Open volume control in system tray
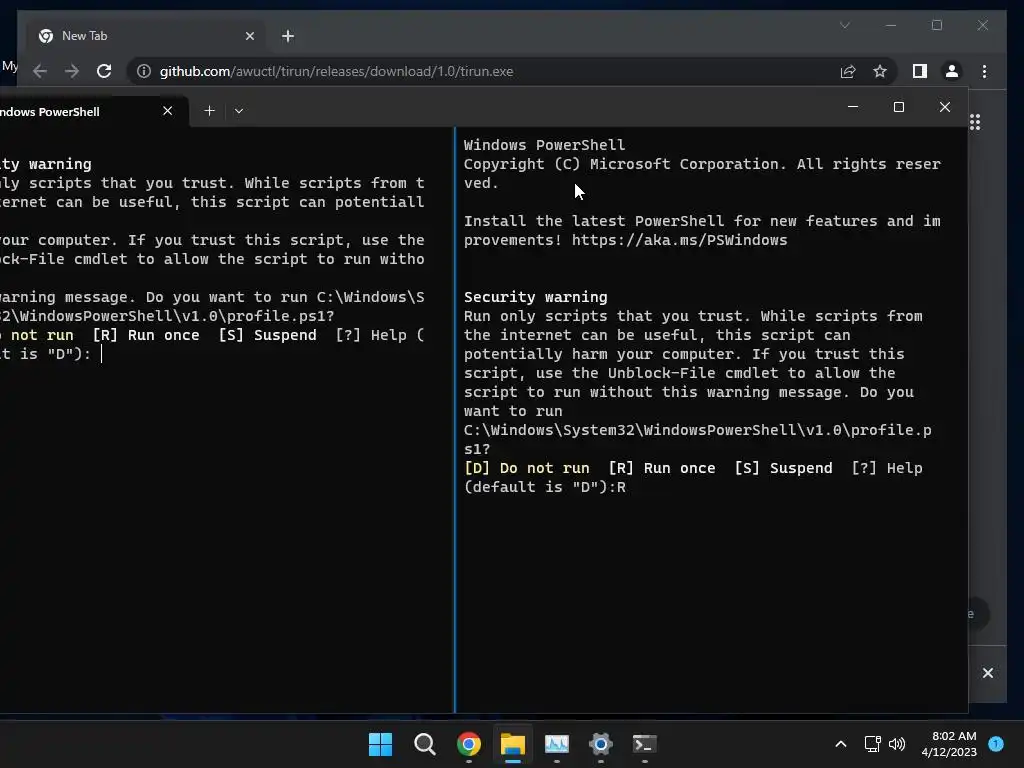Image resolution: width=1024 pixels, height=768 pixels. 897,744
